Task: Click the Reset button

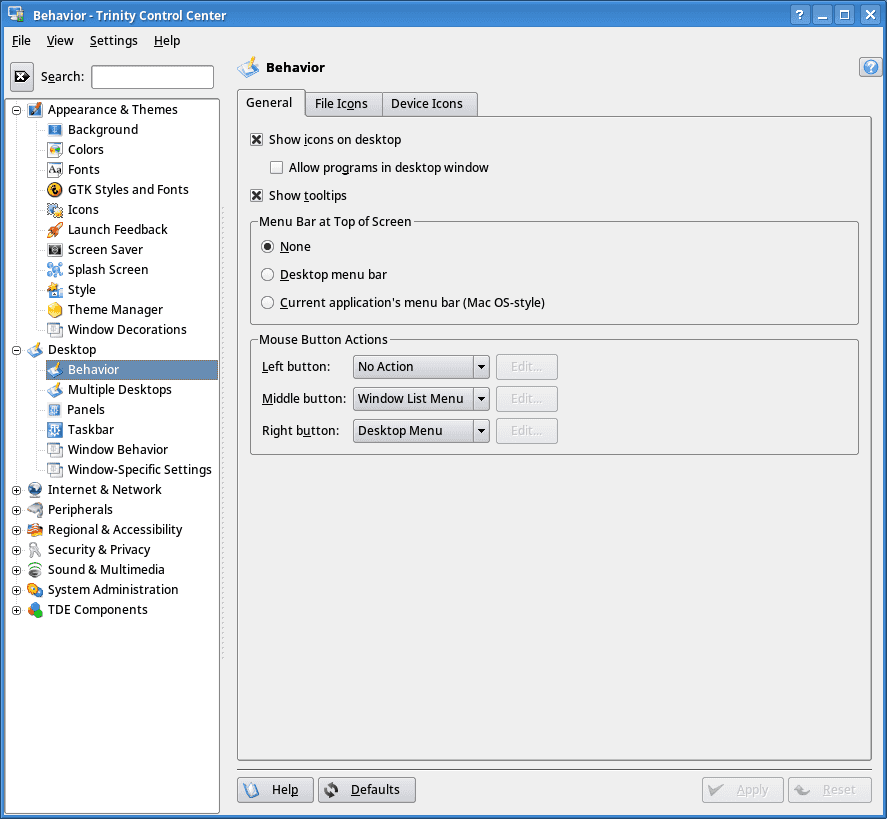Action: click(x=830, y=790)
